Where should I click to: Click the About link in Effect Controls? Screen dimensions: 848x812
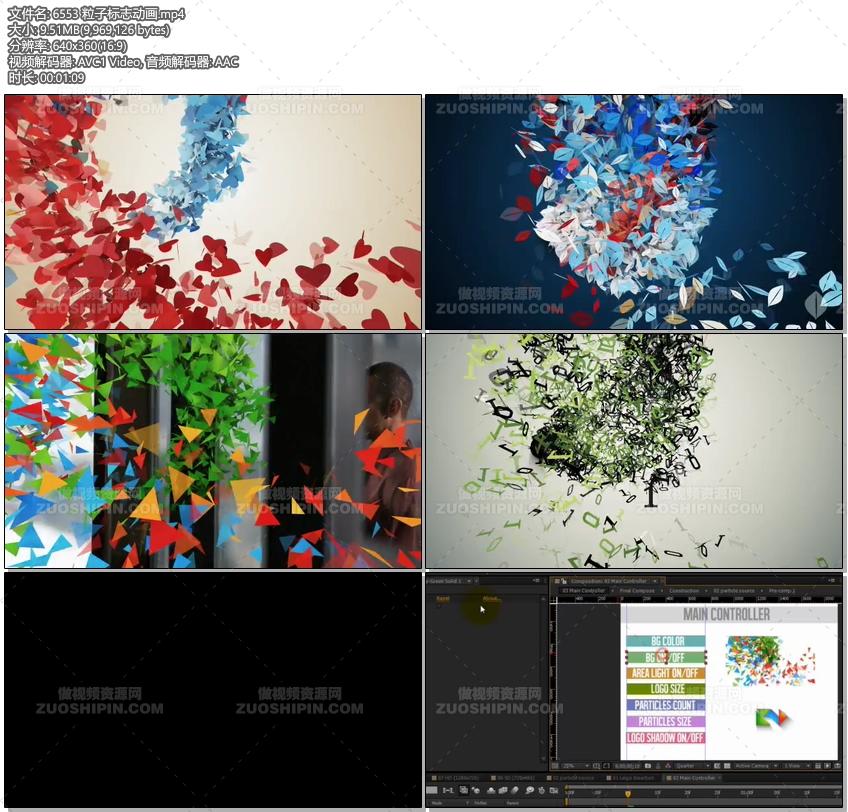click(x=491, y=599)
